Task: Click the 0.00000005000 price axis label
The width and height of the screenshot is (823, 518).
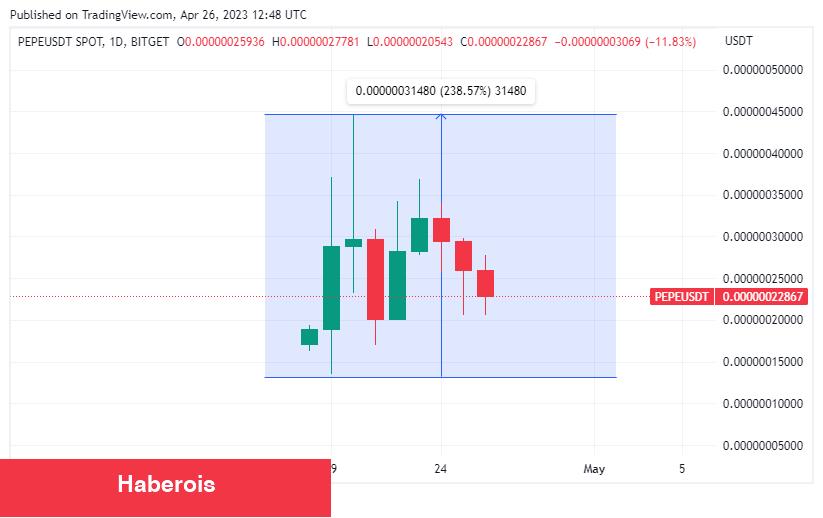Action: (x=763, y=446)
